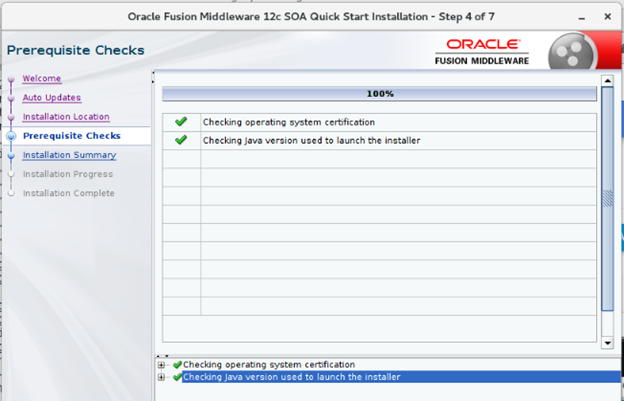Select the current Prerequisite Checks step

point(71,136)
